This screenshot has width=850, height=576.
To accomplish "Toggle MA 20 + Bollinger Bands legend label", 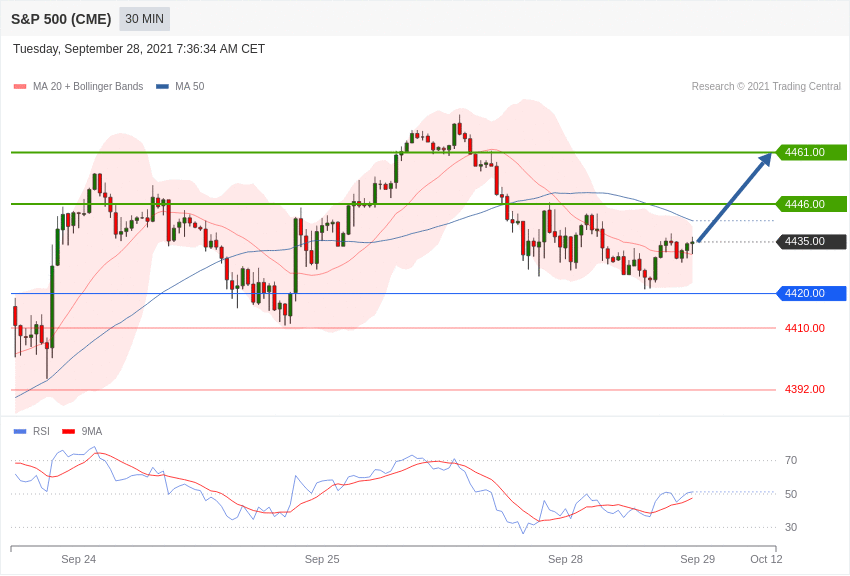I will coord(88,87).
